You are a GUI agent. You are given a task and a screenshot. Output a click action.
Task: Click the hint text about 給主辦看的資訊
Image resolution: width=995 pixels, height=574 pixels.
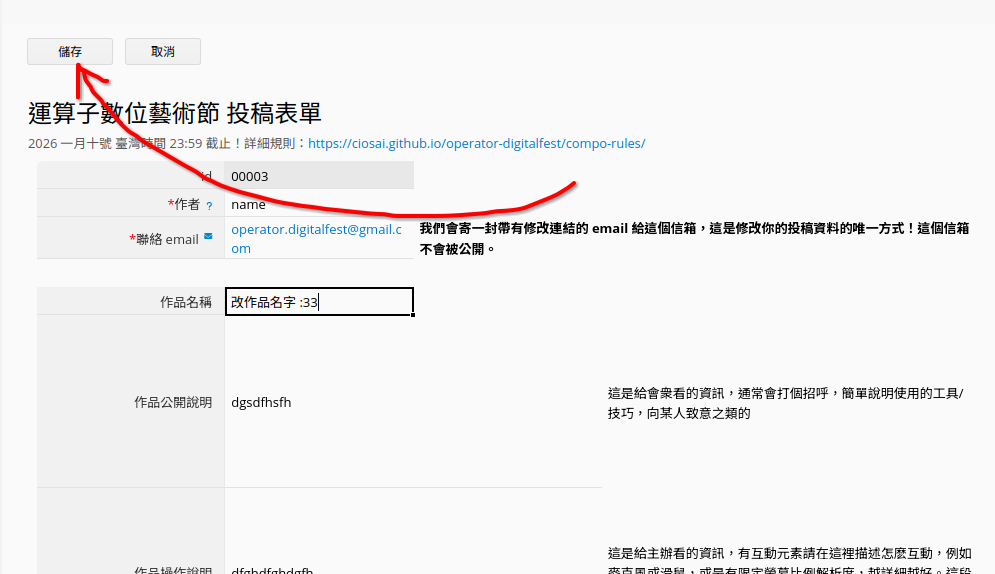pos(789,559)
